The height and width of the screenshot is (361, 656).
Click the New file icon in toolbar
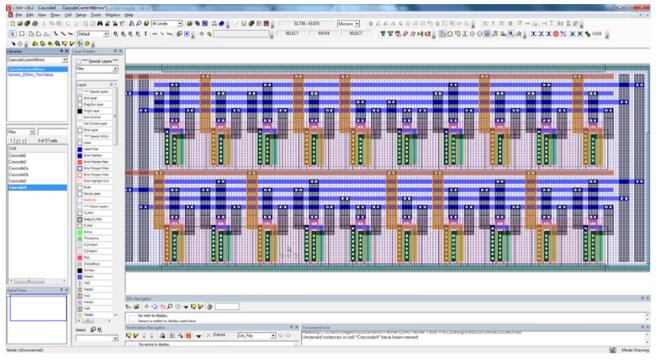coord(12,24)
